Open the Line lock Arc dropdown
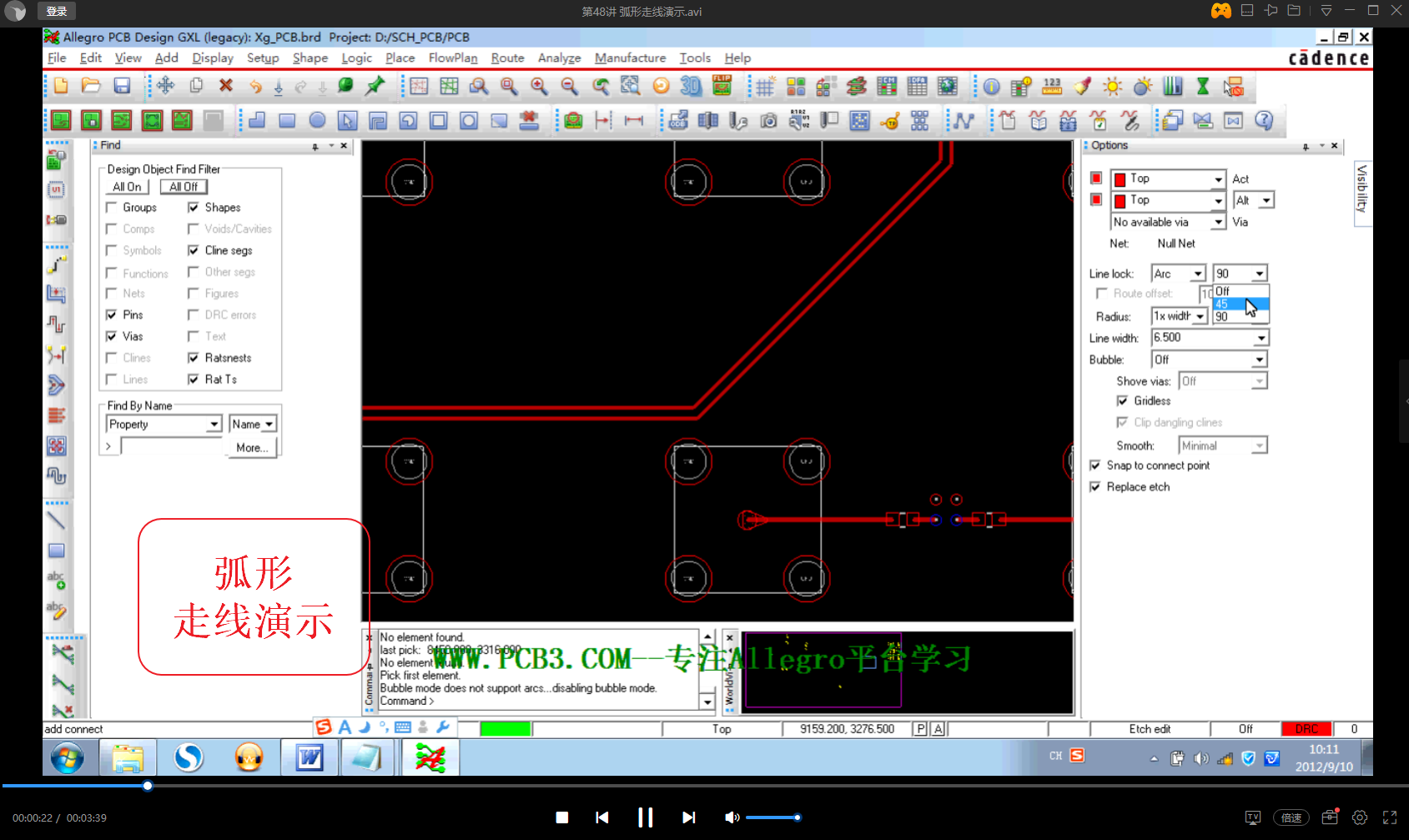 tap(1198, 274)
